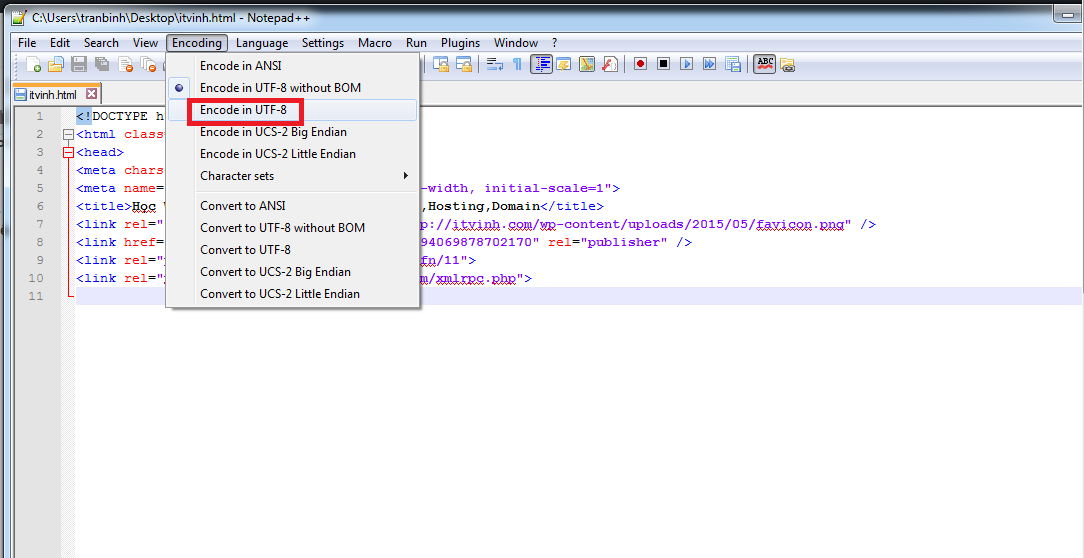
Task: Click Convert to UCS-2 Big Endian
Action: [292, 272]
